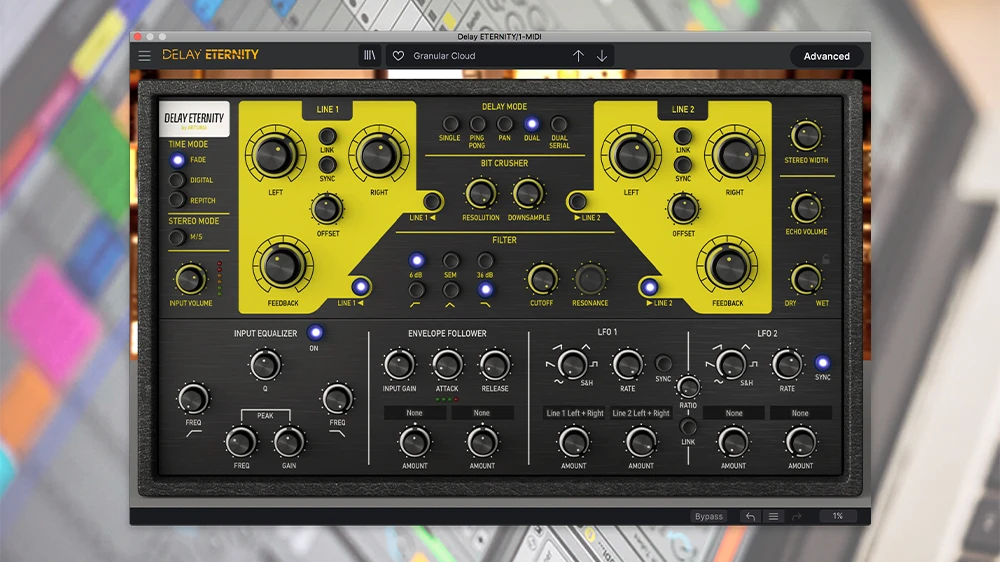Click the Advanced button
1000x562 pixels.
click(826, 56)
